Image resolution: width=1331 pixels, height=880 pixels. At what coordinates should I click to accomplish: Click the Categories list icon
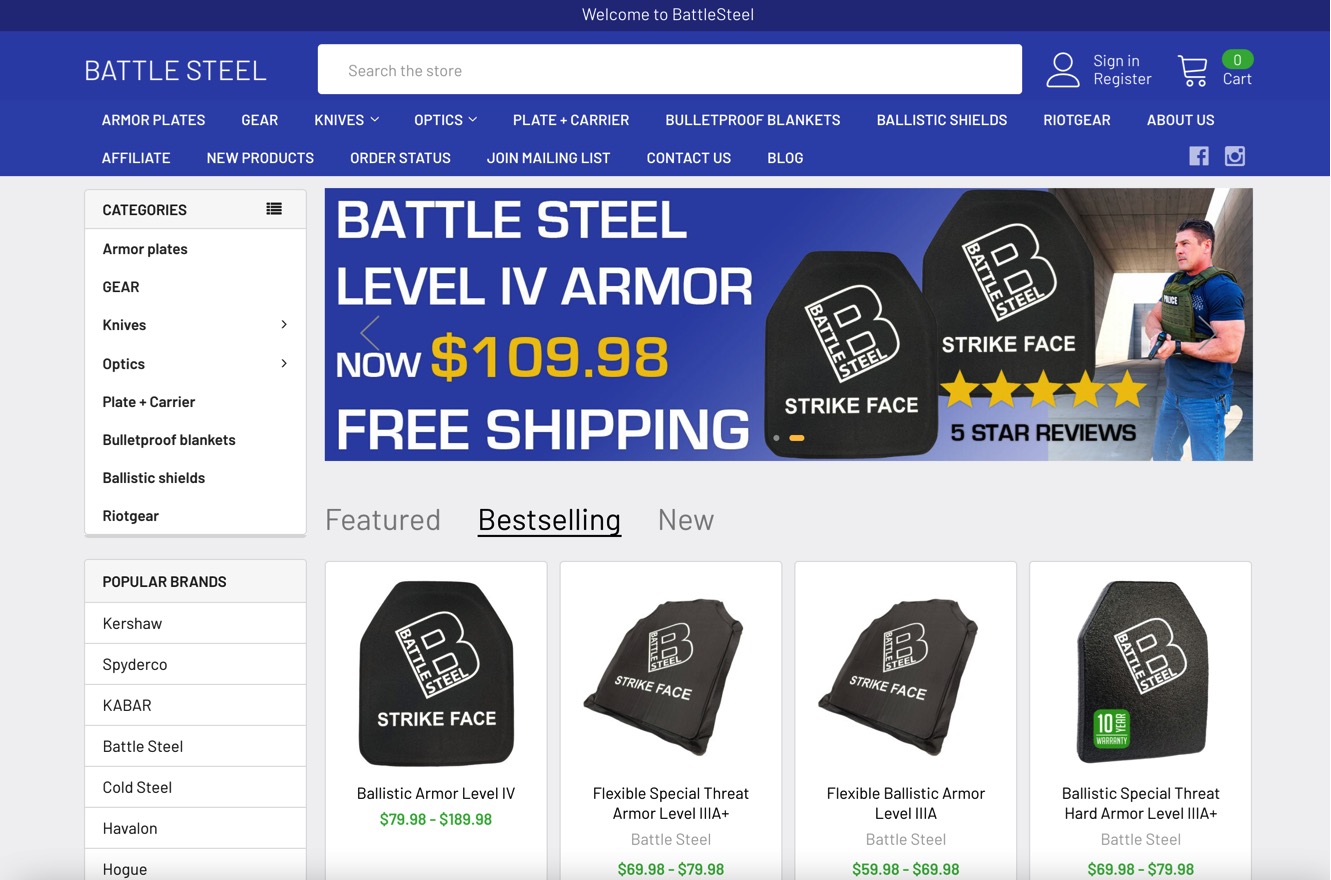point(274,209)
